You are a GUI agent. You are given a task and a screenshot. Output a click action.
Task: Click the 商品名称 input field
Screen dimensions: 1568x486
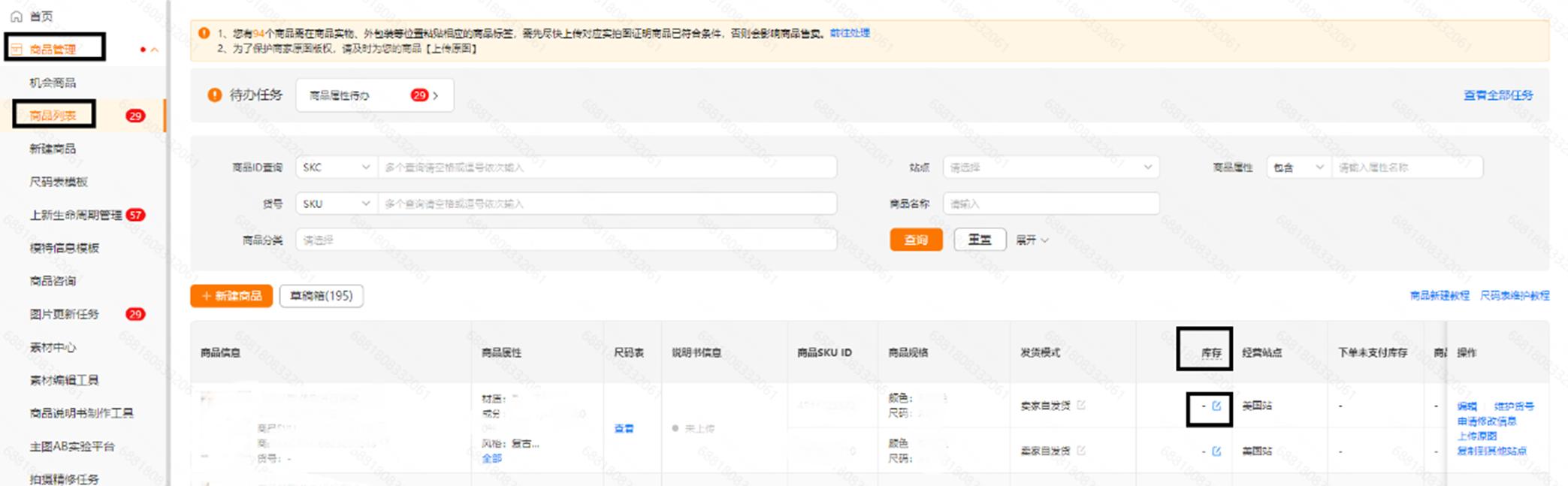click(1050, 204)
